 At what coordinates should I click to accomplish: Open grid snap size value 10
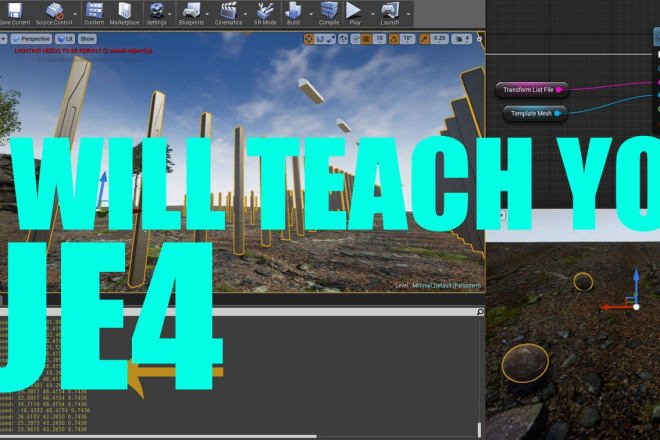tap(379, 39)
